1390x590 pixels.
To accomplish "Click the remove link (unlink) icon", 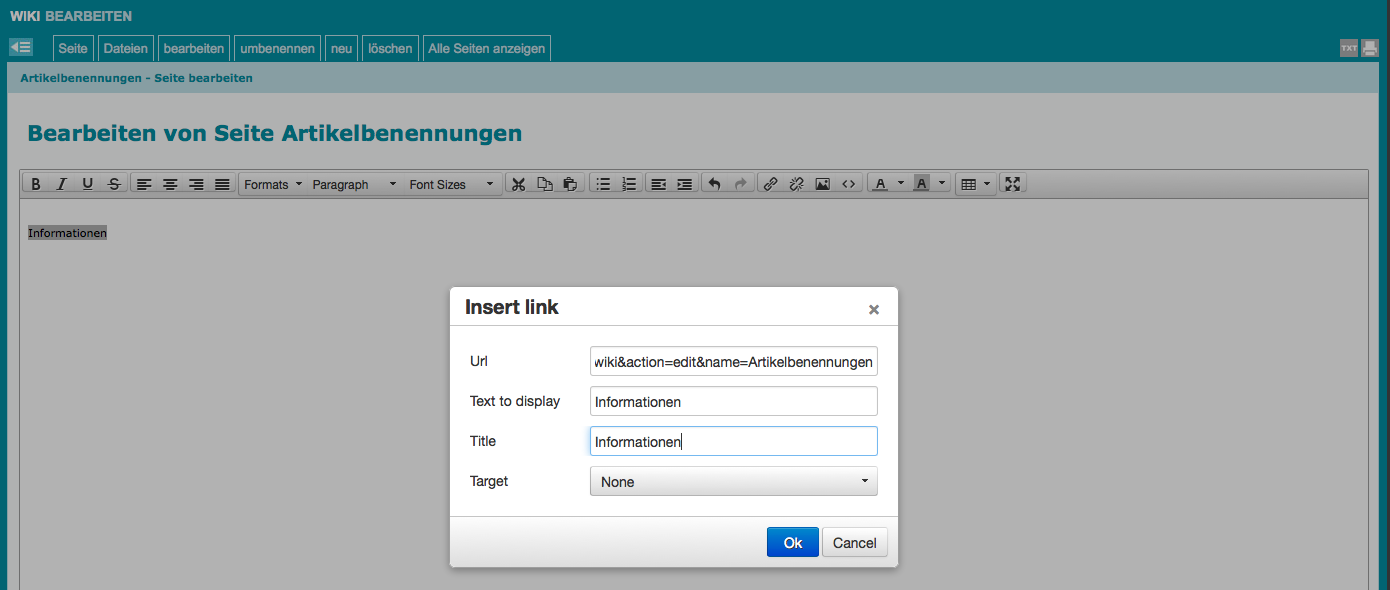I will pos(796,184).
